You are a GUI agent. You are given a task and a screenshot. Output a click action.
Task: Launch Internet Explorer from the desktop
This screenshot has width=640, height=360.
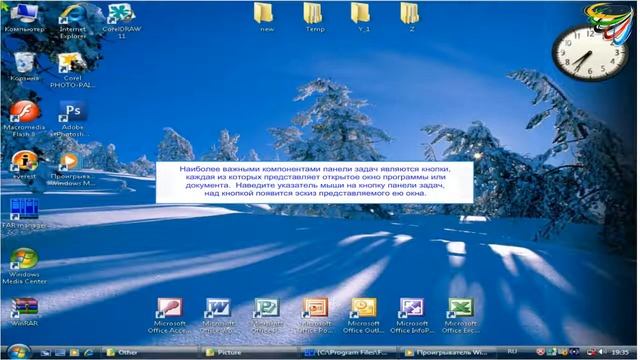73,21
